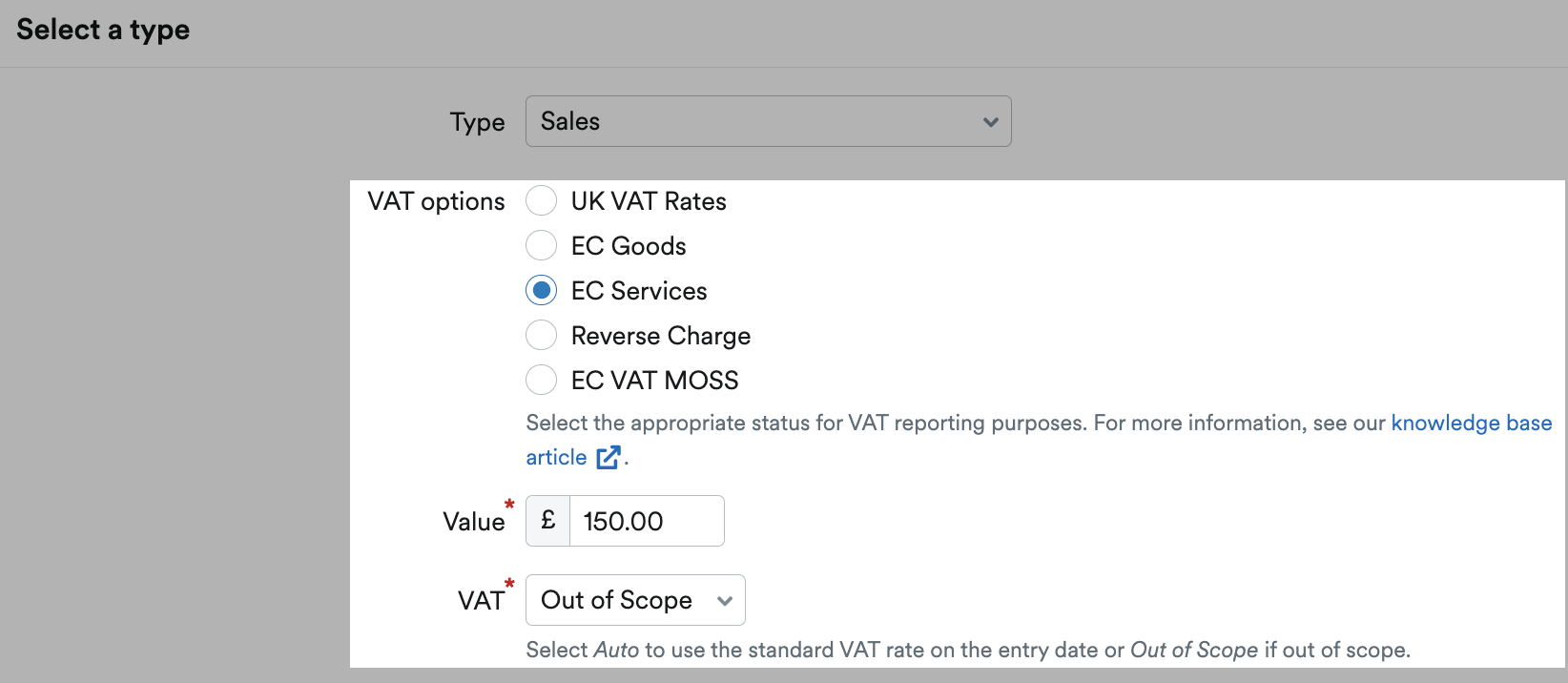Click the help text mentioning Auto
The image size is (1568, 683).
[968, 651]
